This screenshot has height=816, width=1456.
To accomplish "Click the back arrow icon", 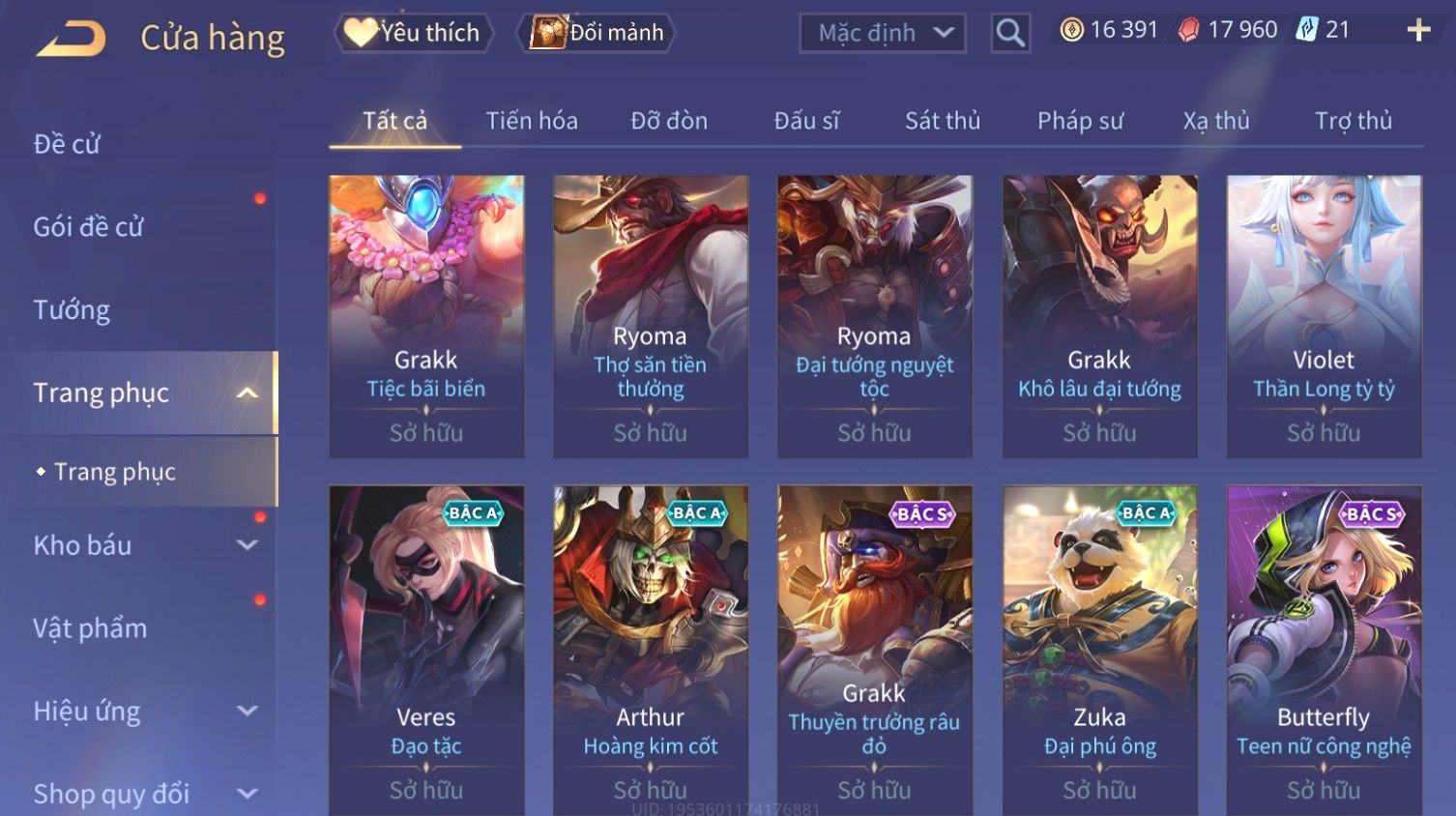I will 71,39.
